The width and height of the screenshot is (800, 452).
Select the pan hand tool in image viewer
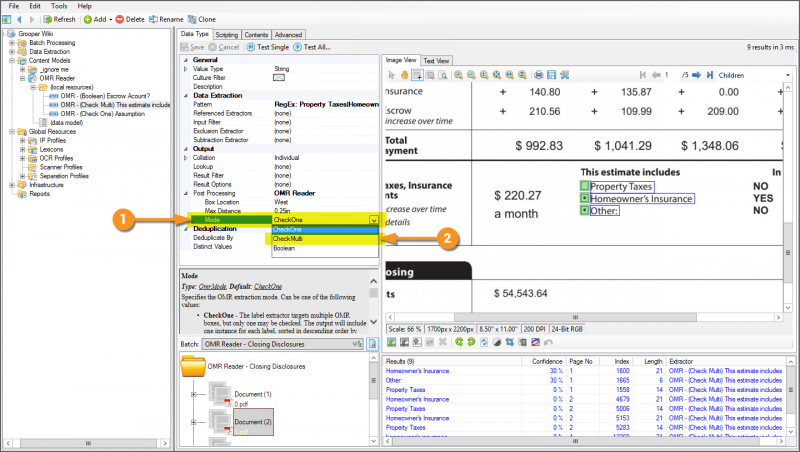pyautogui.click(x=404, y=75)
